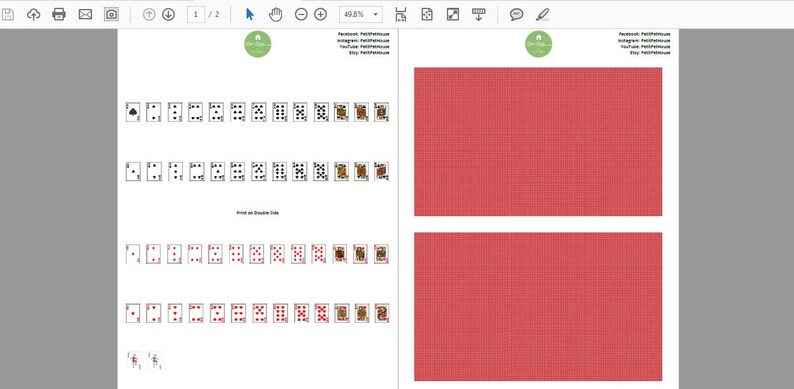Print the document using printer icon
Viewport: 794px width, 389px height.
(x=59, y=14)
